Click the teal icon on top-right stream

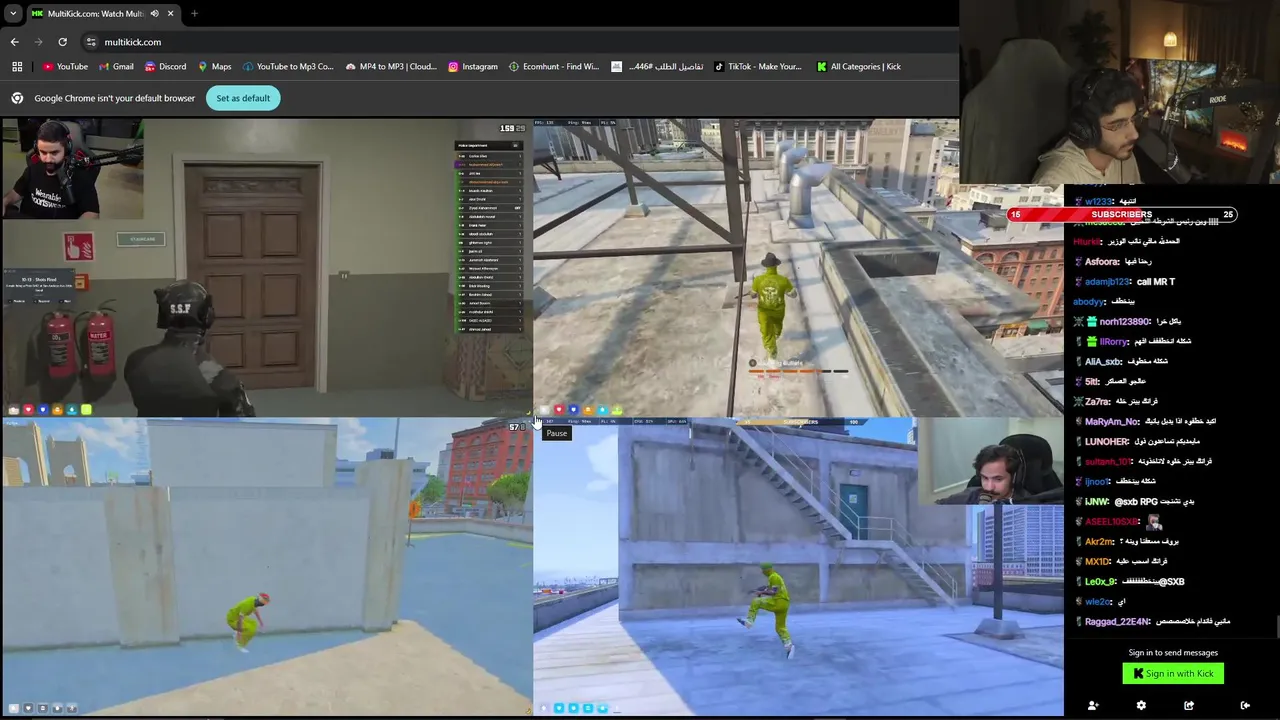pyautogui.click(x=602, y=410)
